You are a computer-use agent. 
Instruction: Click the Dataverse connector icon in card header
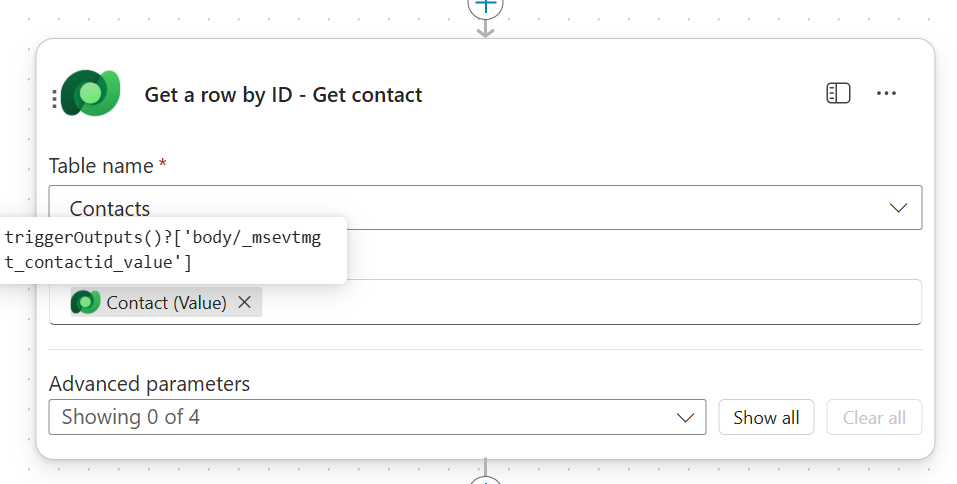click(91, 94)
